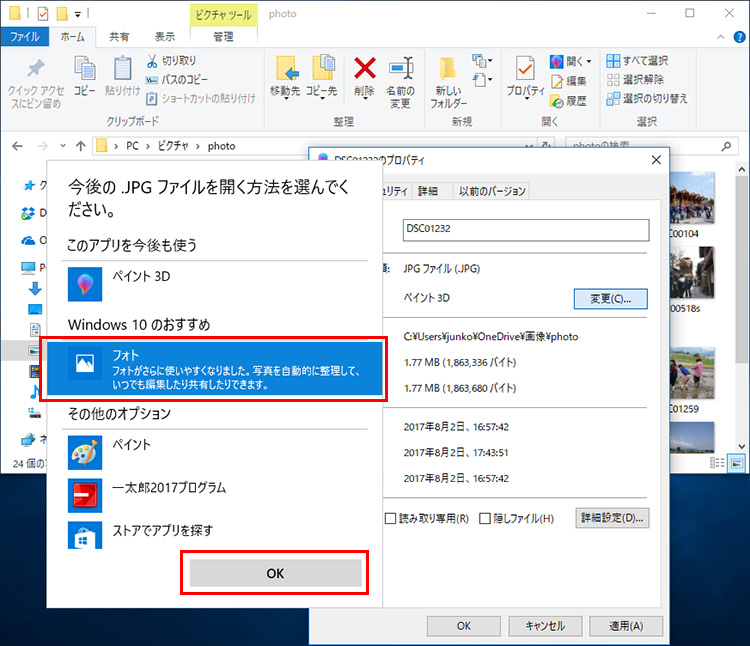Choose Ichitaro 2017 (一太郎2017プログラム)
This screenshot has height=646, width=750.
(x=215, y=495)
